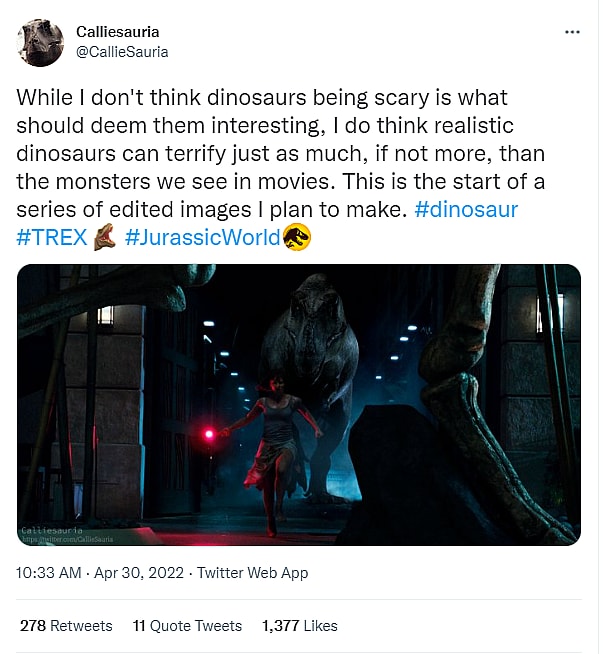
Task: Show the 1,377 Likes list
Action: click(300, 626)
